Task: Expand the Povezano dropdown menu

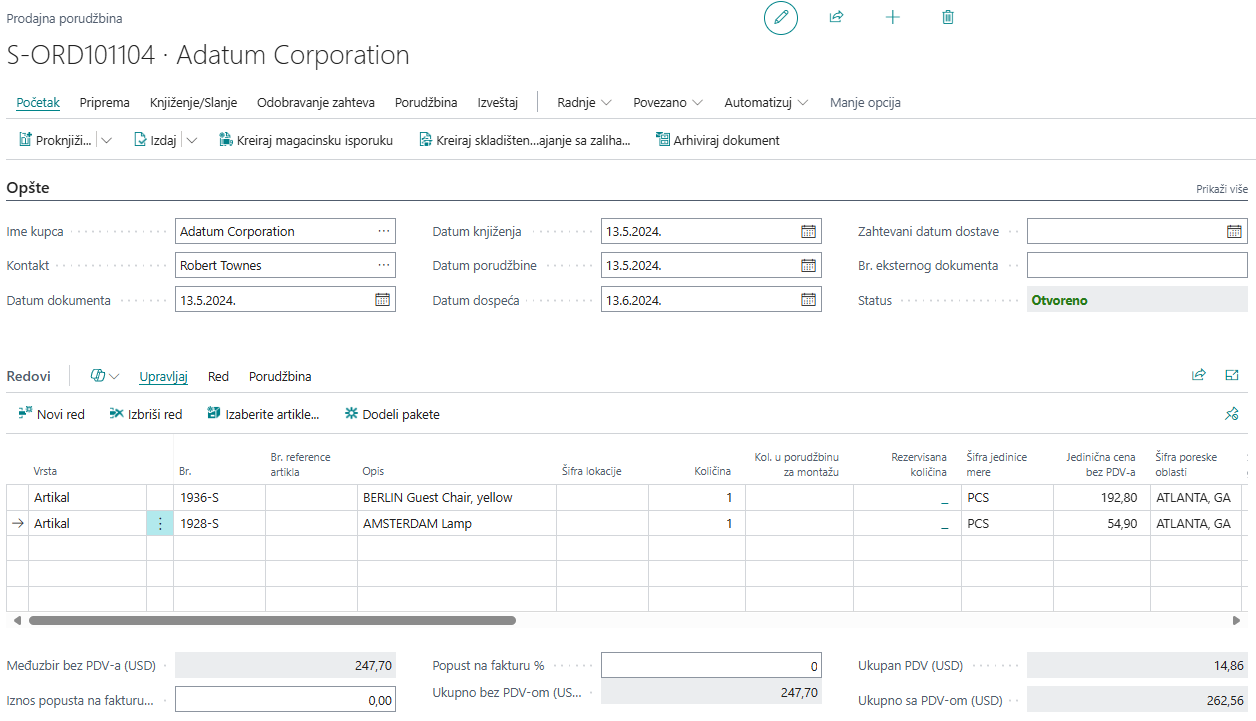Action: tap(667, 103)
